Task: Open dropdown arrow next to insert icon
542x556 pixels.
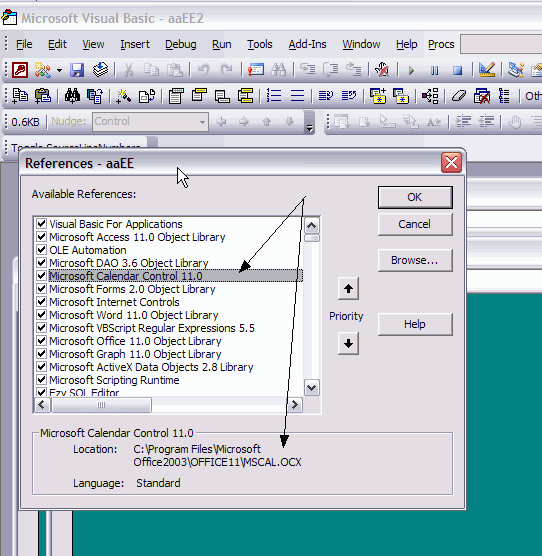Action: coord(59,70)
